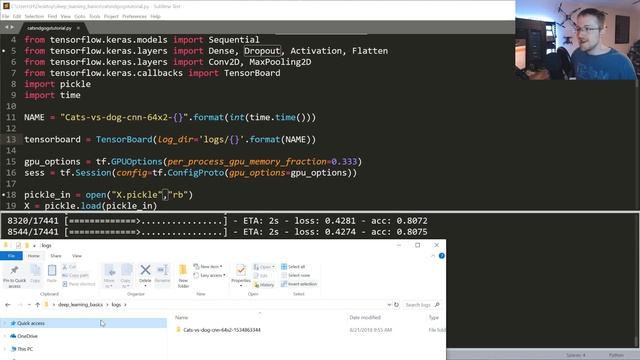Select the Cats-vs-dog-cnn-64x2 folder
The width and height of the screenshot is (640, 360).
(222, 330)
